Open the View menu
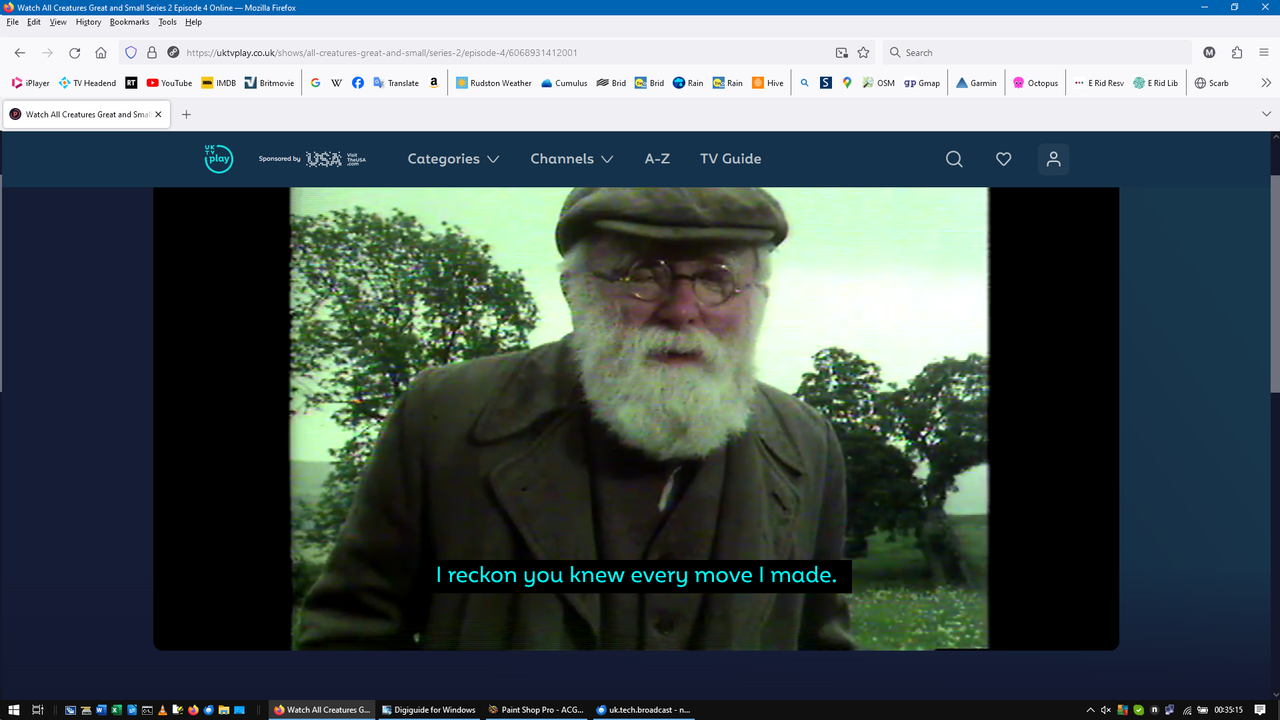Viewport: 1280px width, 720px height. [x=58, y=22]
